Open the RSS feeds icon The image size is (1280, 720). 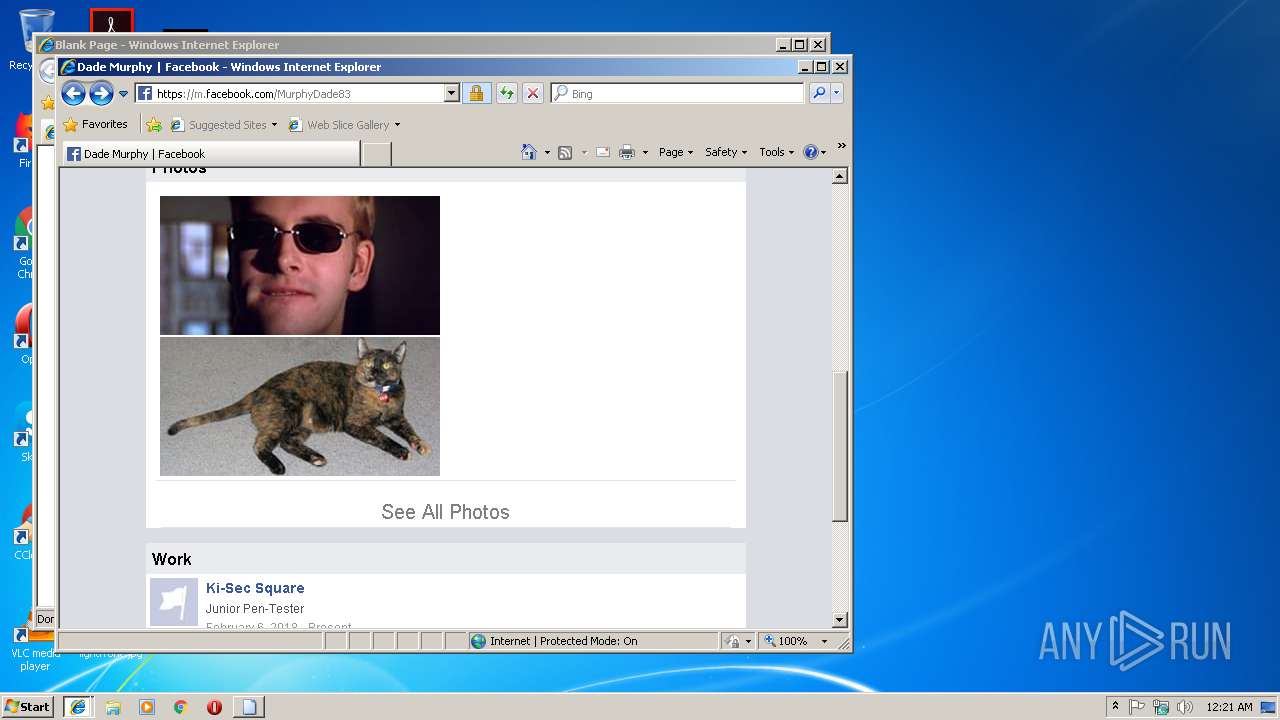click(565, 152)
